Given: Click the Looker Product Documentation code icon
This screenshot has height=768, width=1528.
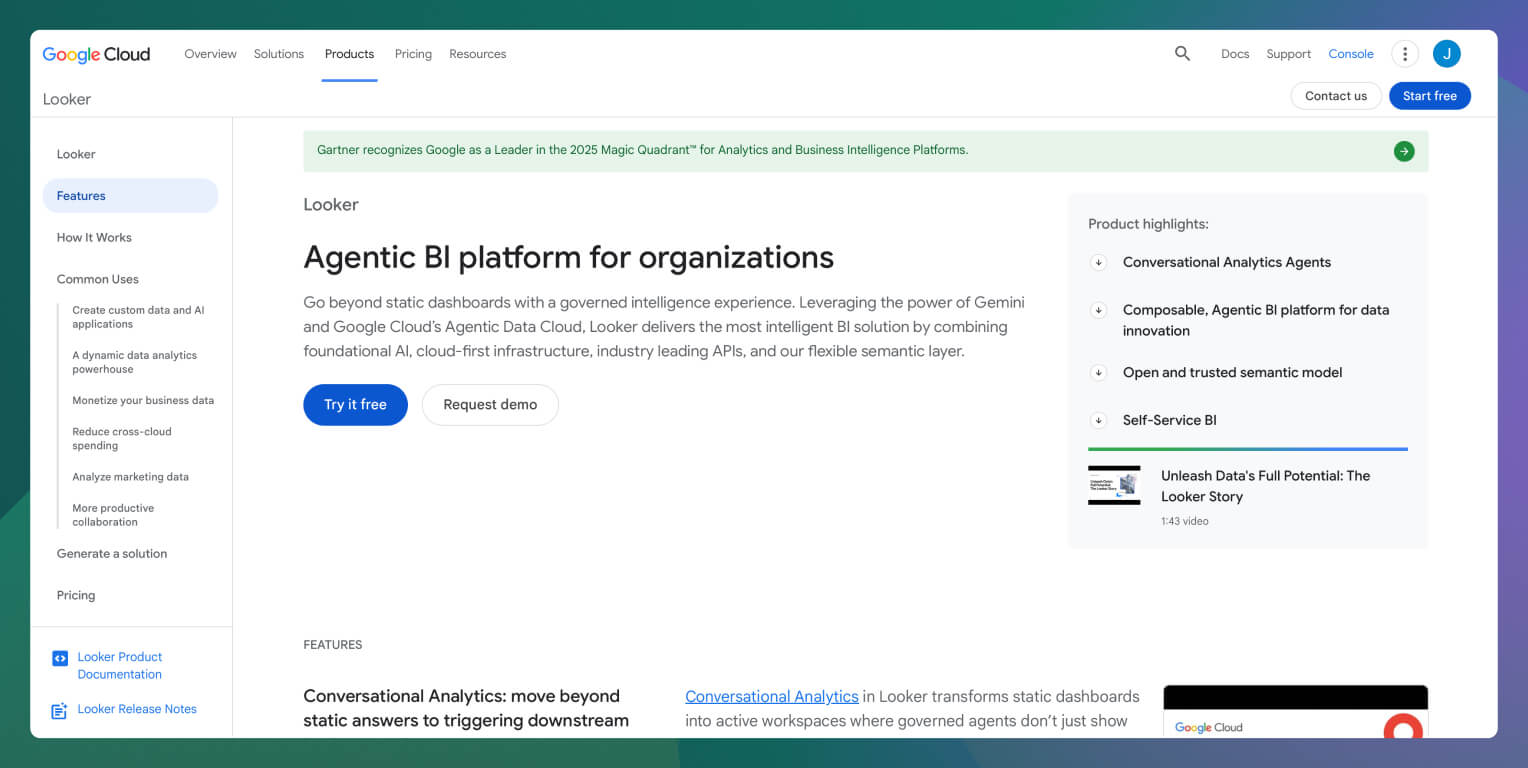Looking at the screenshot, I should tap(59, 658).
